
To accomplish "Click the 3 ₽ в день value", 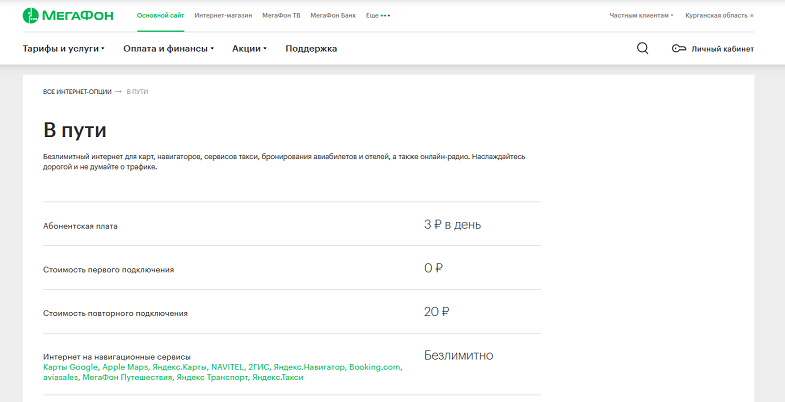I will pyautogui.click(x=453, y=225).
